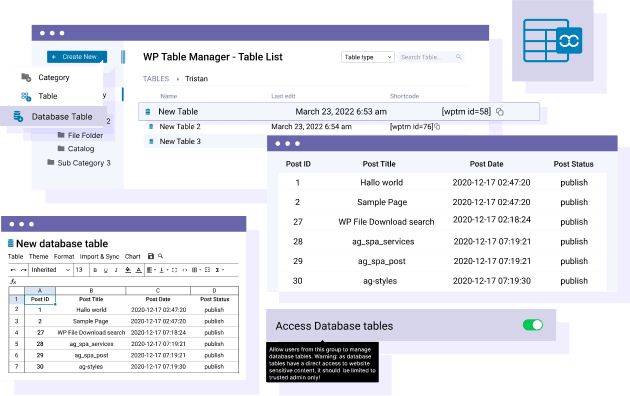Sort table list by Last edit column
Viewport: 630px width, 396px height.
click(283, 96)
